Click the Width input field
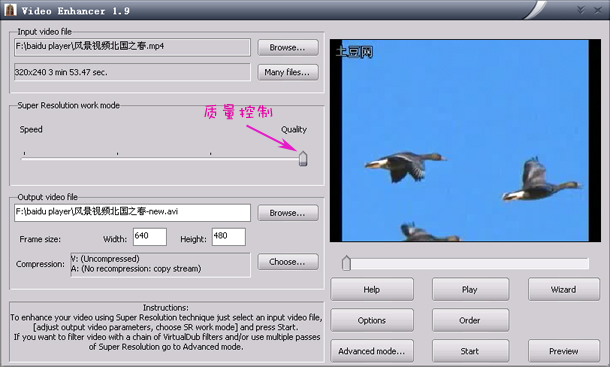This screenshot has height=367, width=610. [x=150, y=237]
